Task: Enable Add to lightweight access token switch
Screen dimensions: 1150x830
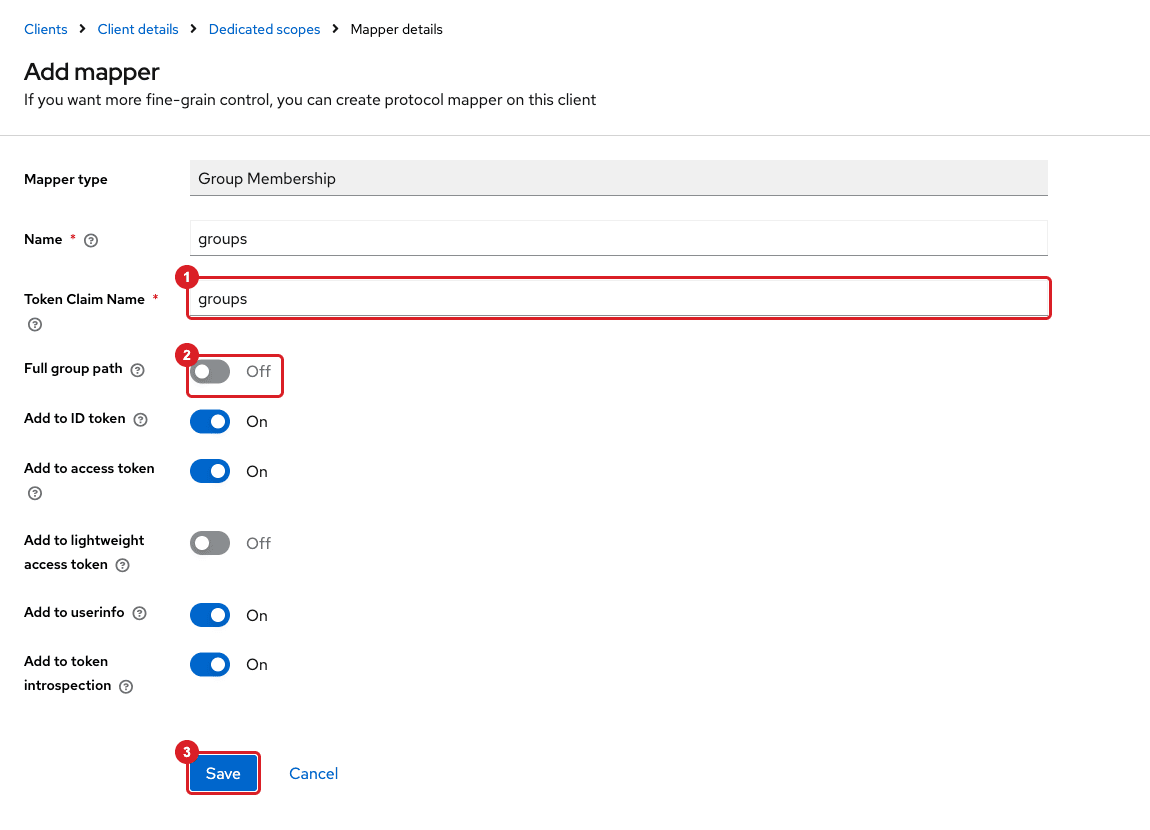Action: pyautogui.click(x=210, y=543)
